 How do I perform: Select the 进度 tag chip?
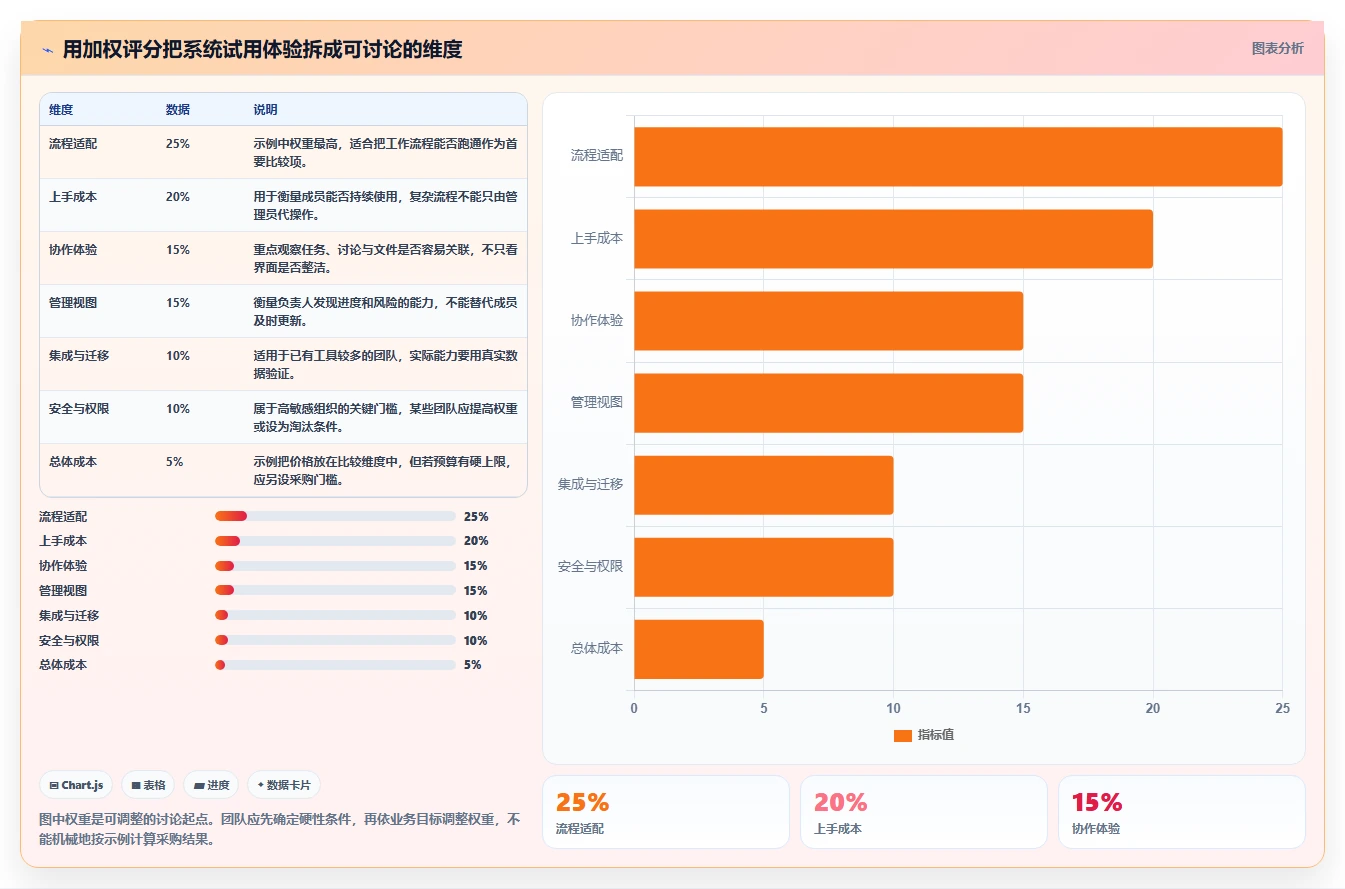pos(211,785)
